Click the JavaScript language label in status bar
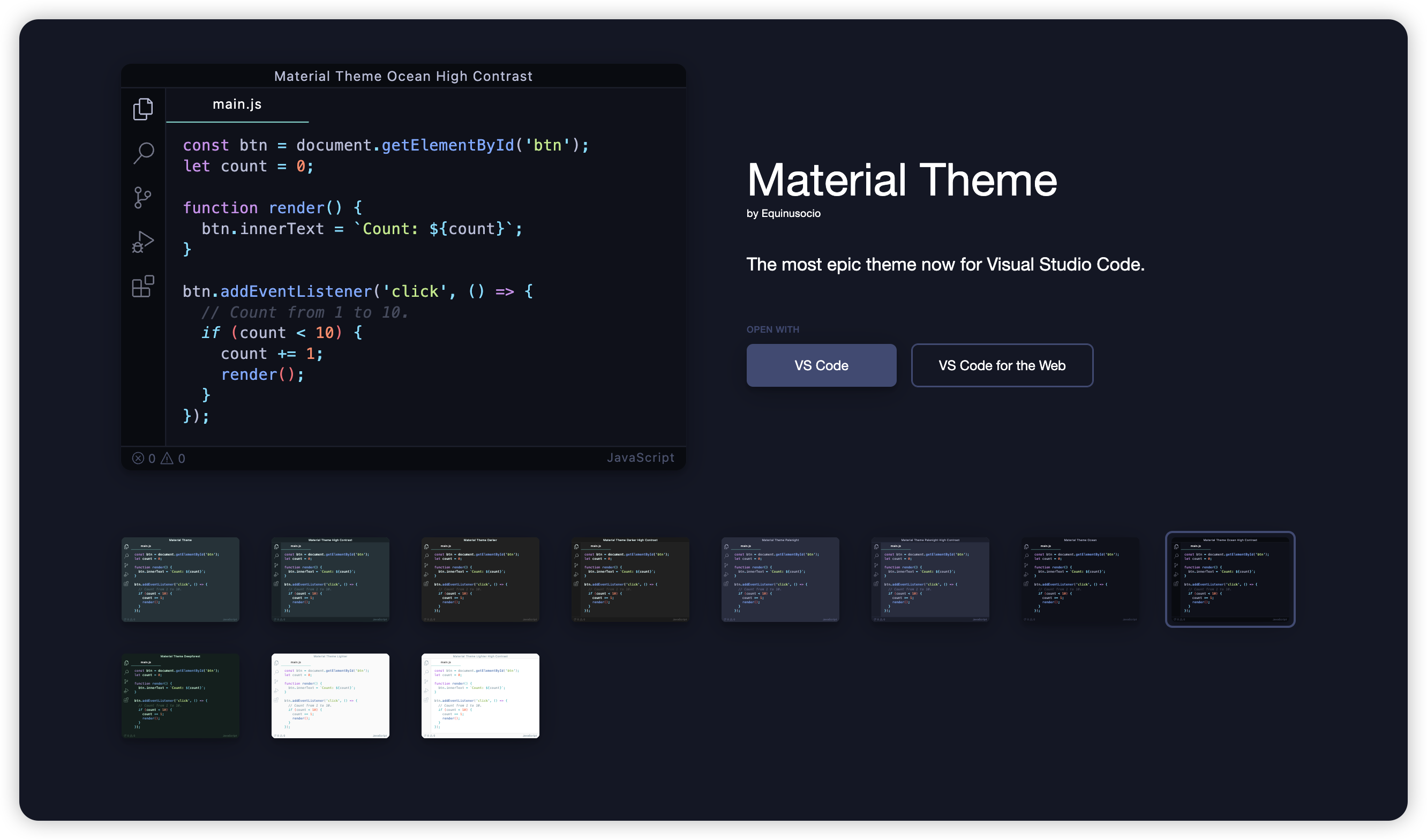 (641, 457)
